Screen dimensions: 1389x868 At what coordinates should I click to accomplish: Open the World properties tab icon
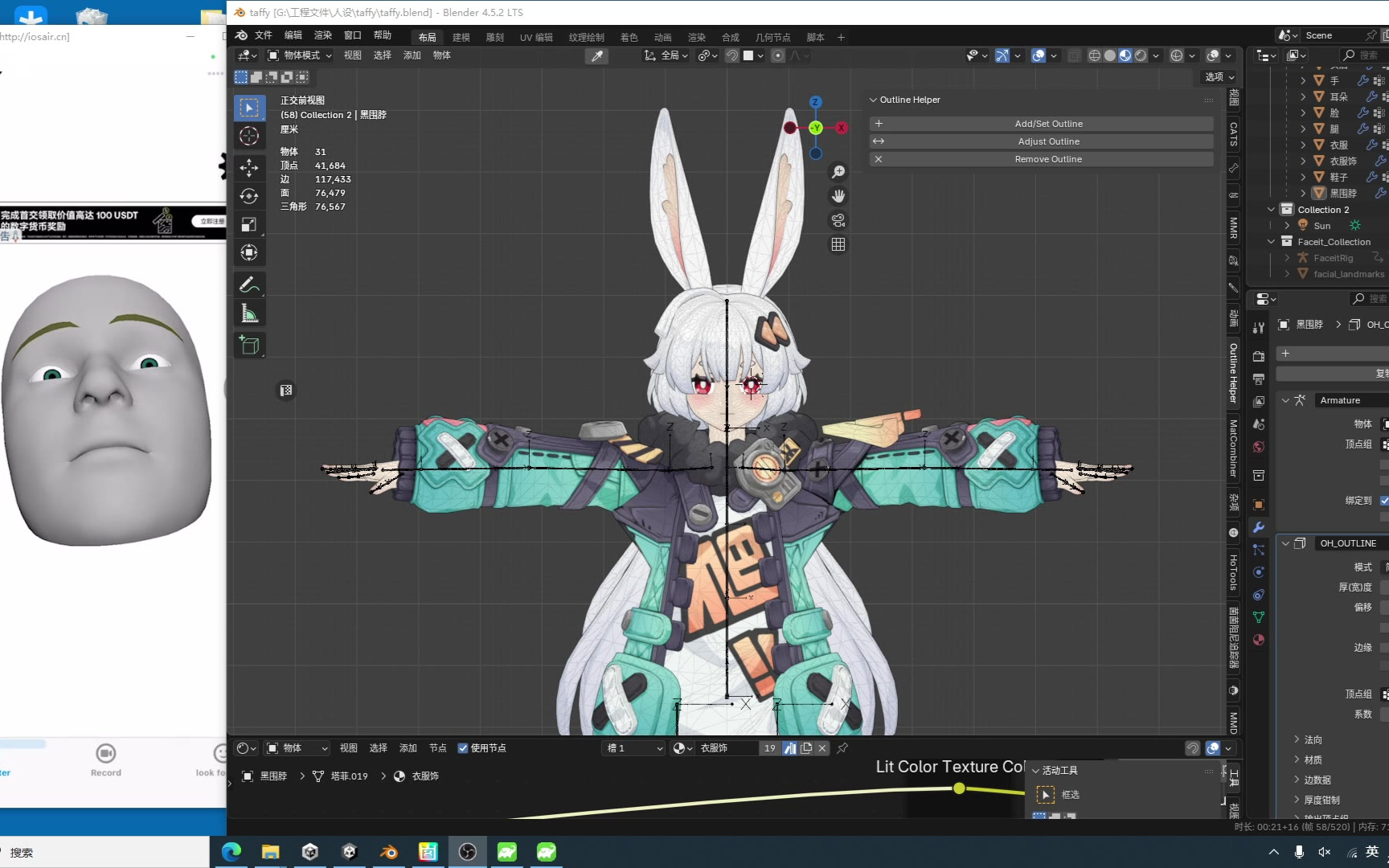1259,447
